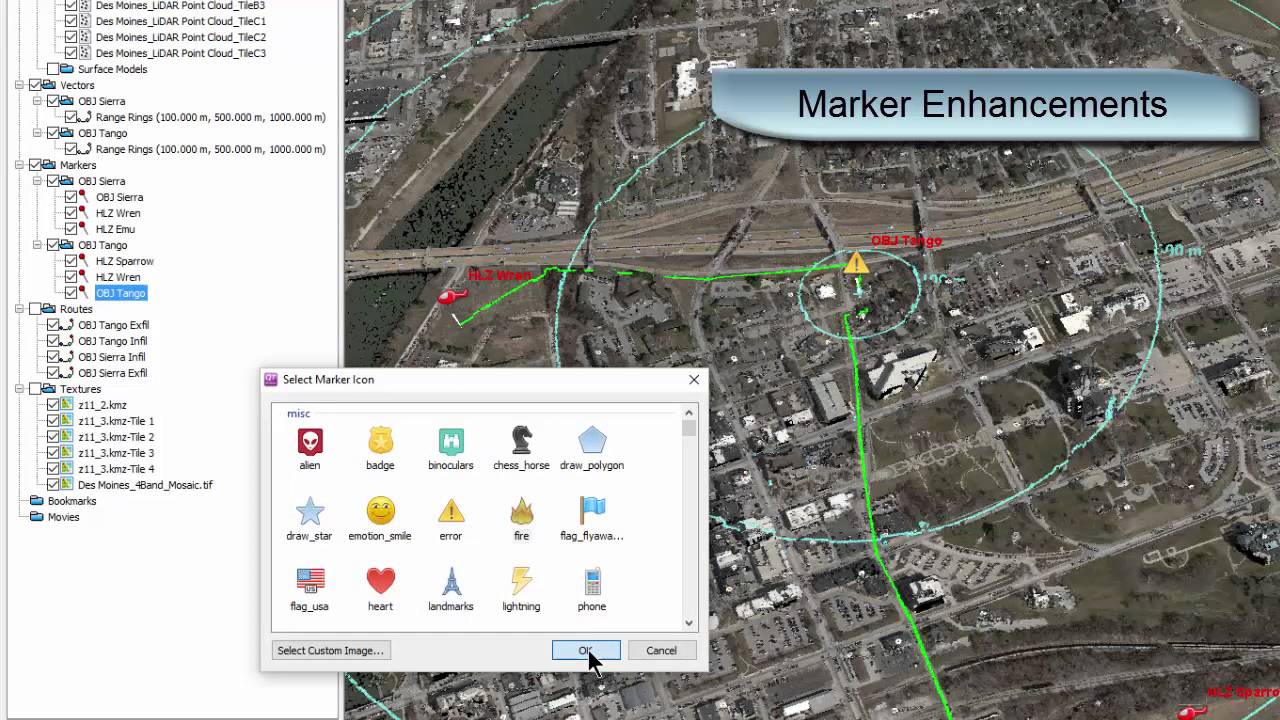
Task: Click the red helicopter HLZ Wren map marker
Action: [x=452, y=296]
